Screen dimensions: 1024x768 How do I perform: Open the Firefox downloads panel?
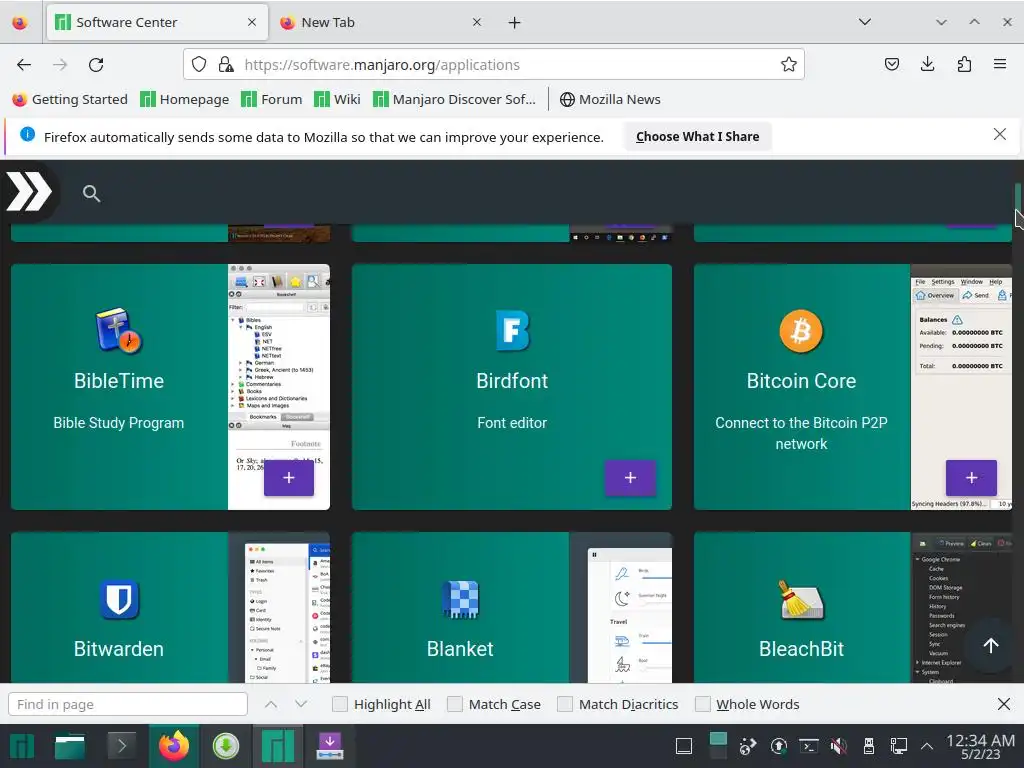click(927, 64)
